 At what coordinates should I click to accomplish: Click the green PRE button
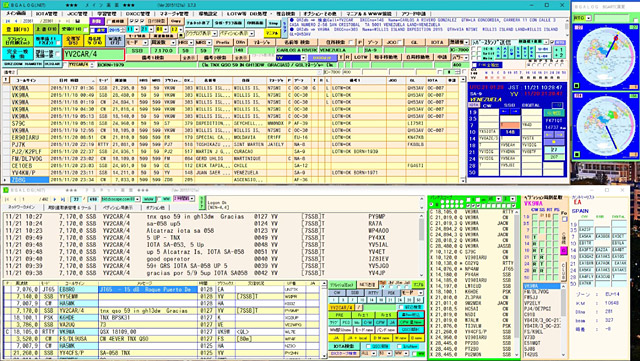pos(339,315)
